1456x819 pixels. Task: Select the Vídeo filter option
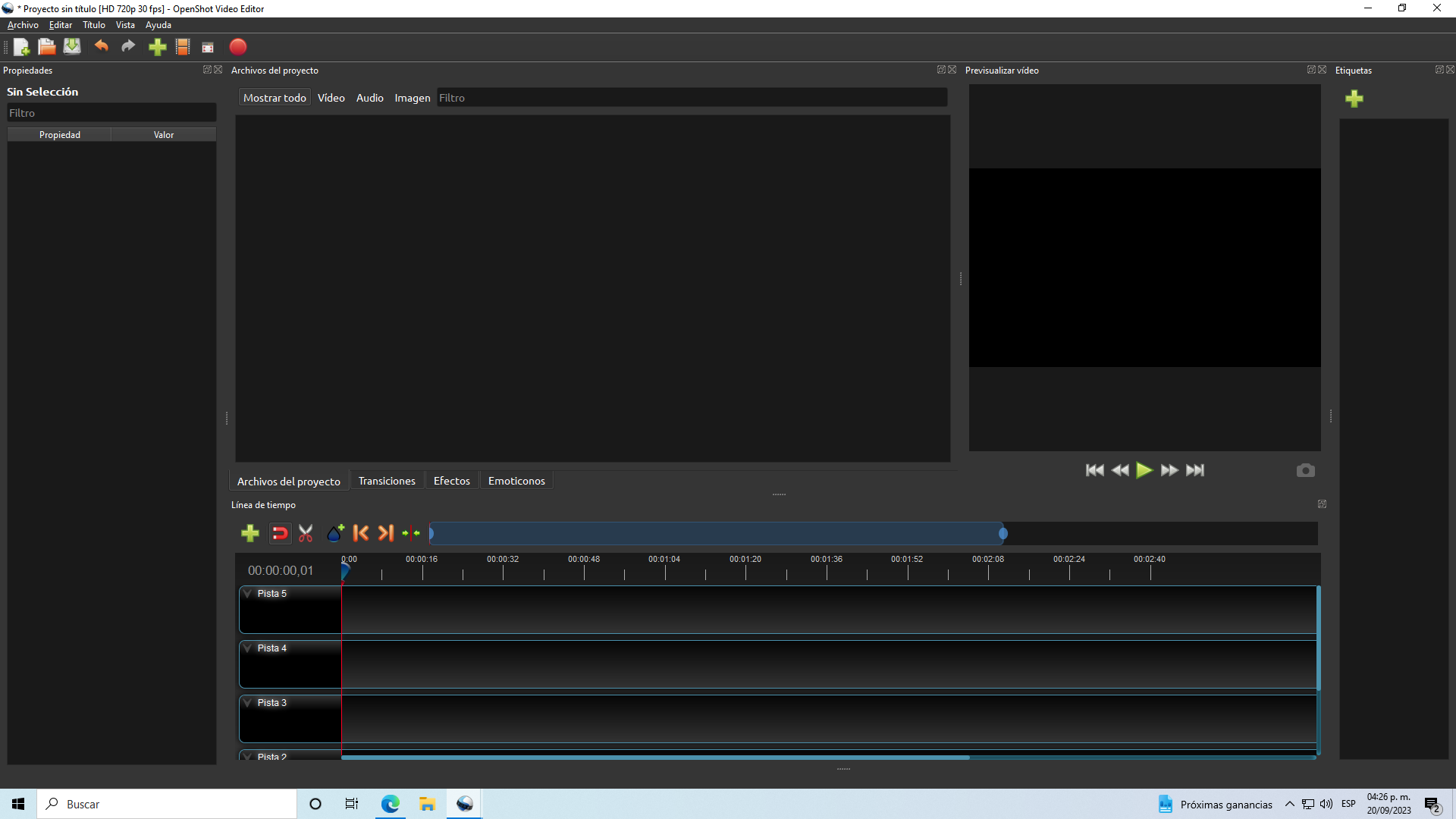point(331,98)
